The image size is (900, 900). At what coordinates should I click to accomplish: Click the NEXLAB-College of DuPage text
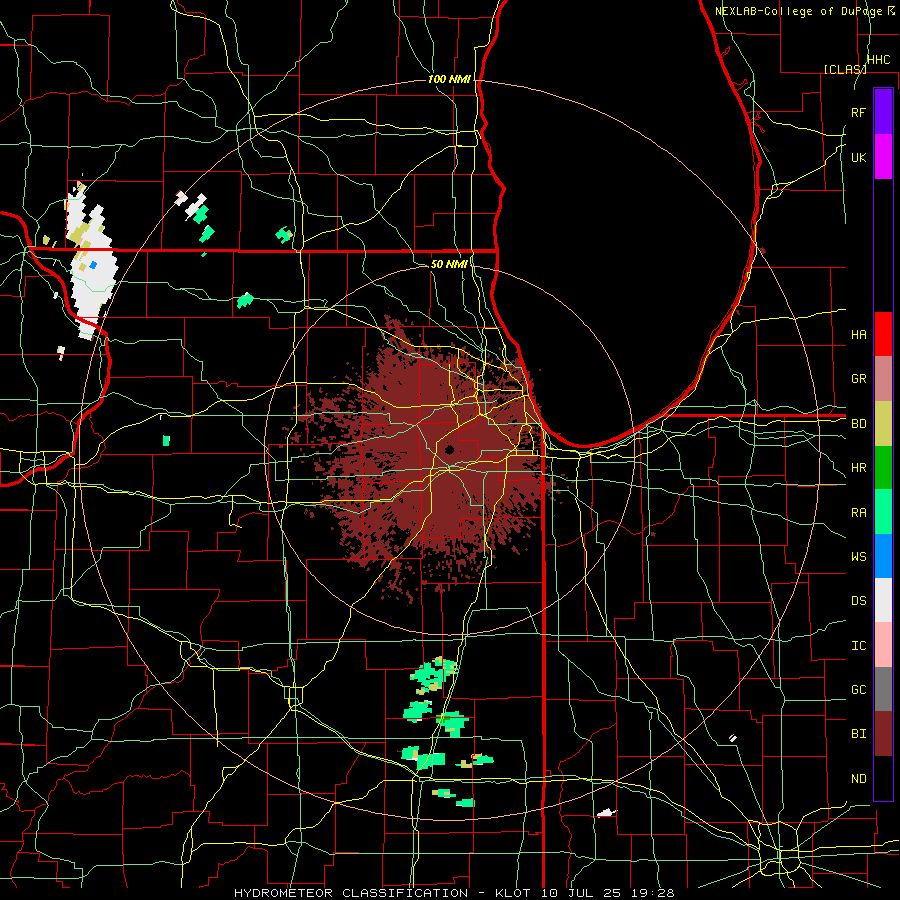pyautogui.click(x=800, y=11)
